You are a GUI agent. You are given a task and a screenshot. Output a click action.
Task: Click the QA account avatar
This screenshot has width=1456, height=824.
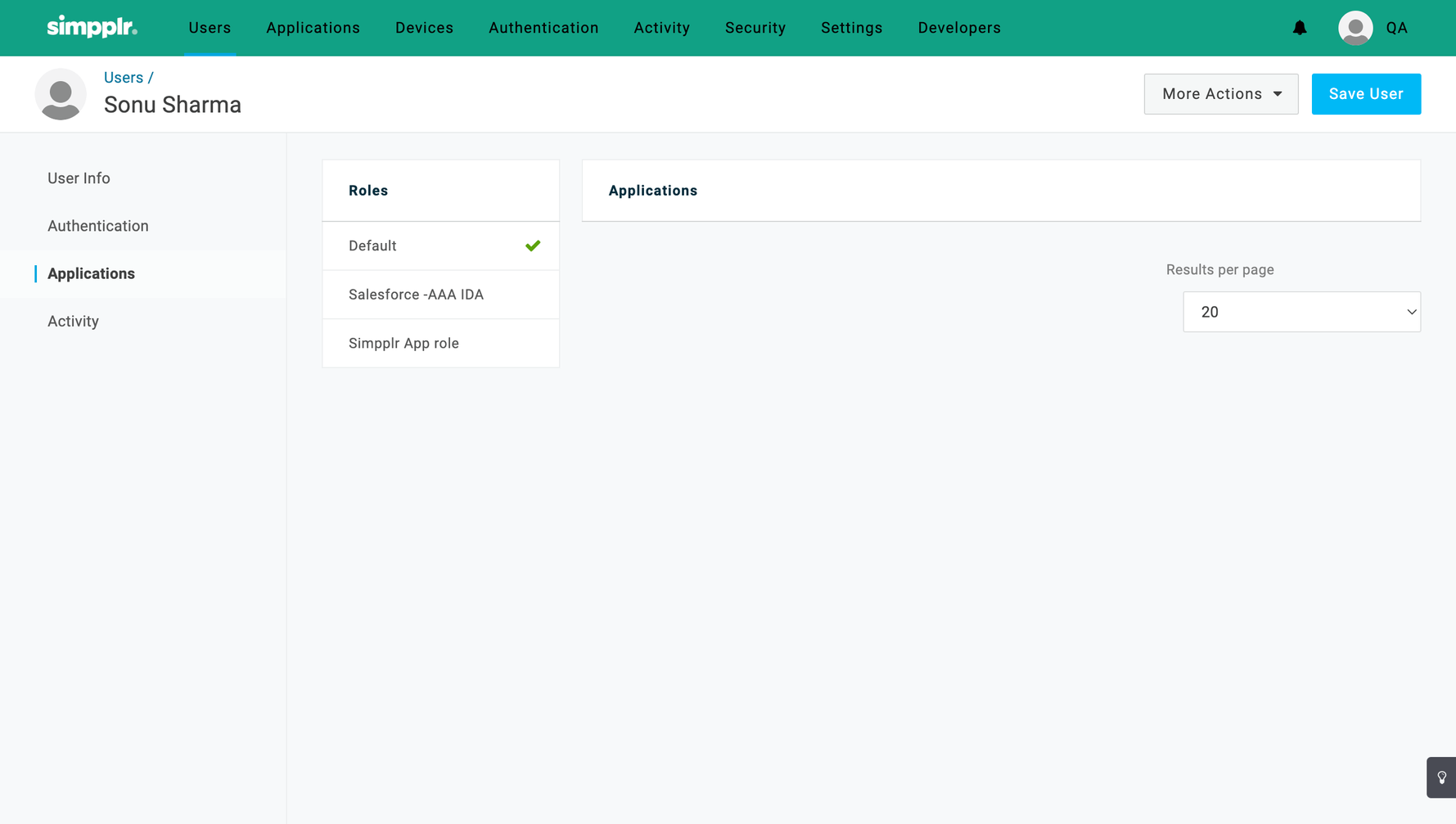click(1355, 28)
